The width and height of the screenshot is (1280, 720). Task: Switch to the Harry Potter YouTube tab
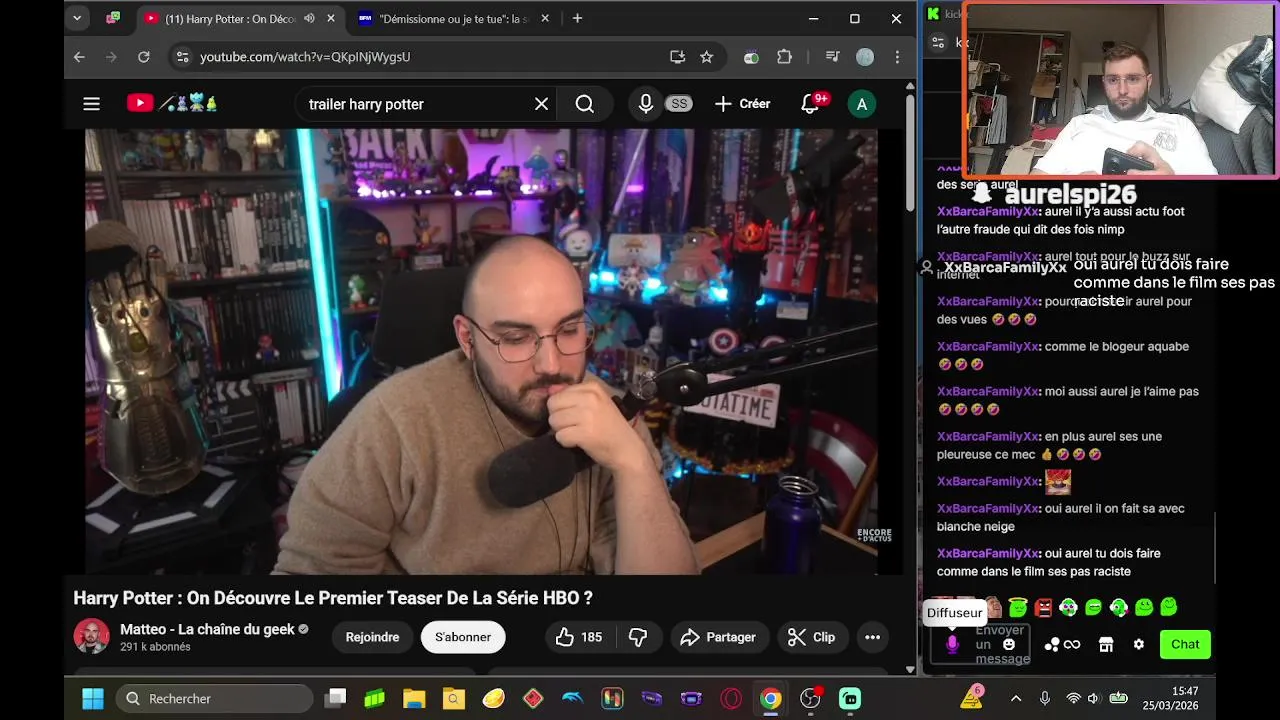click(x=240, y=18)
